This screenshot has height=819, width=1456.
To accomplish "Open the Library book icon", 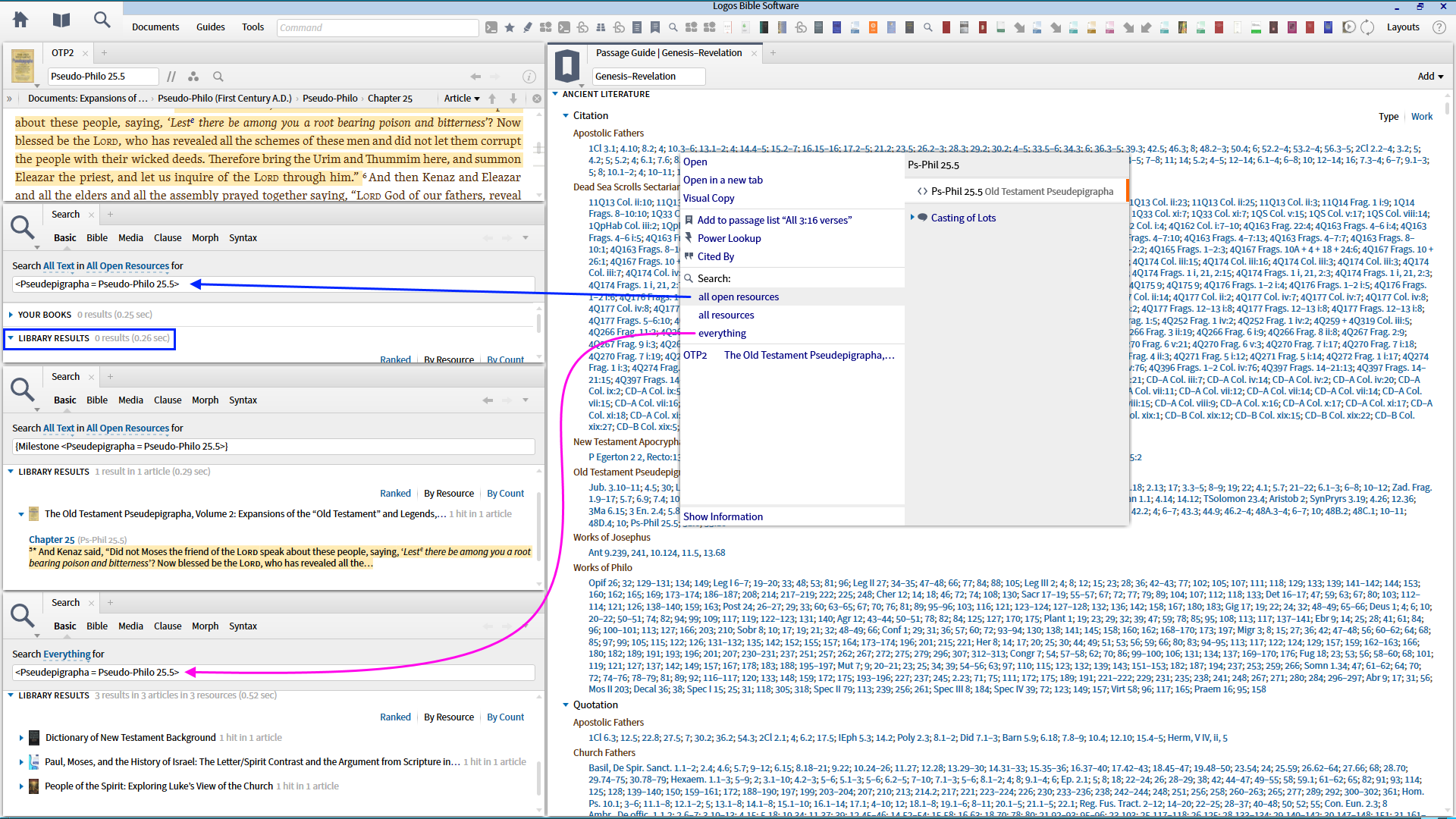I will (x=61, y=20).
